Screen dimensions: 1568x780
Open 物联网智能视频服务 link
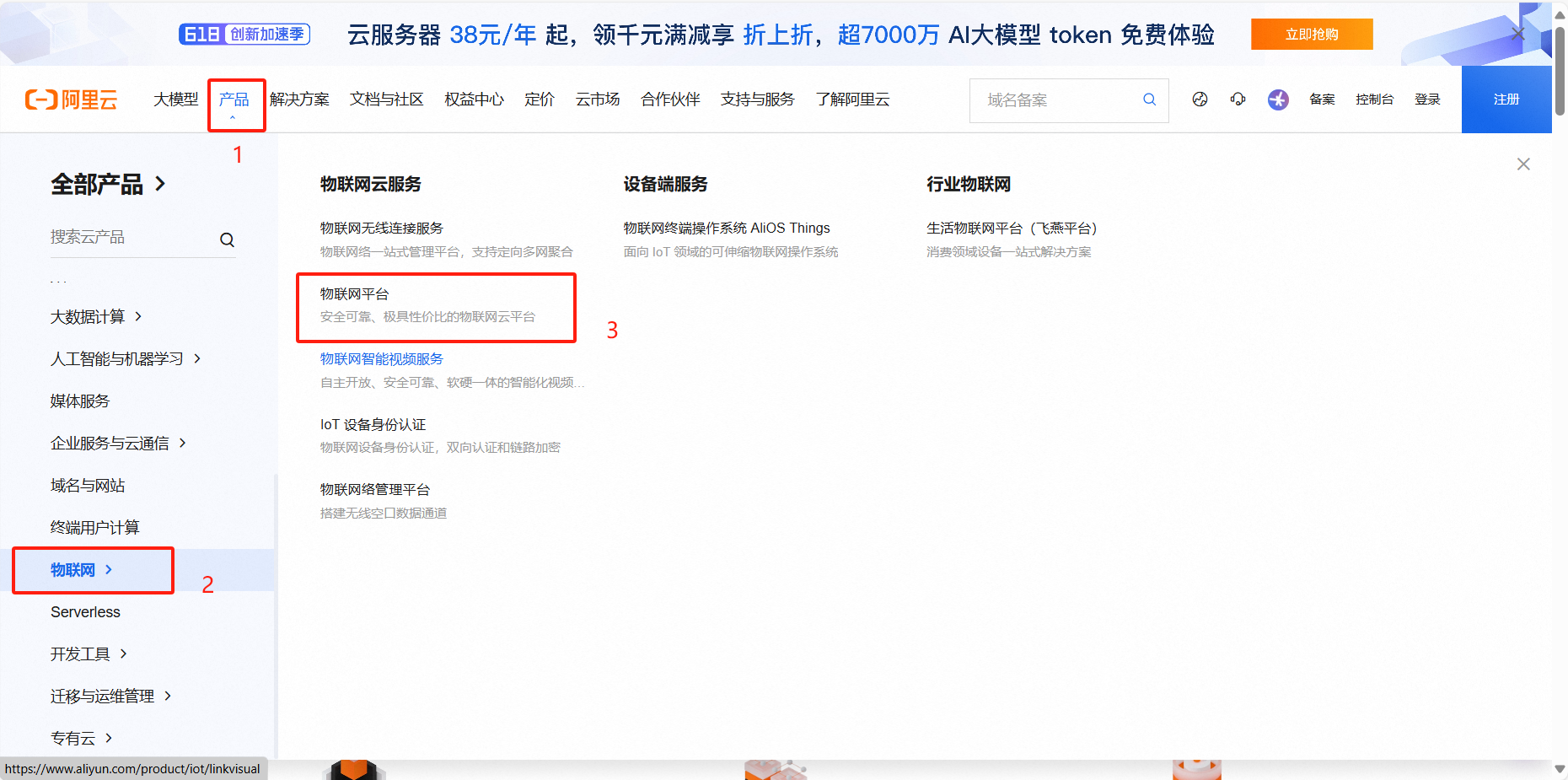click(x=381, y=358)
